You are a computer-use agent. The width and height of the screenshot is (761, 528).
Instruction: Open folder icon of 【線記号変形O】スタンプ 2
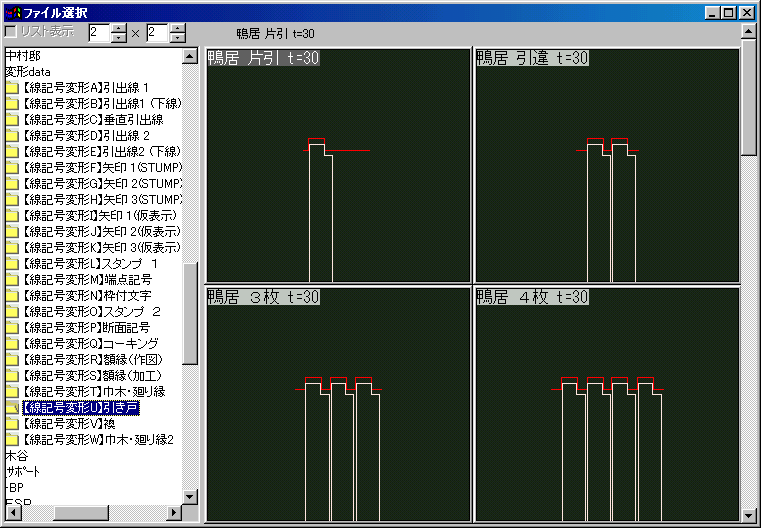click(x=12, y=312)
